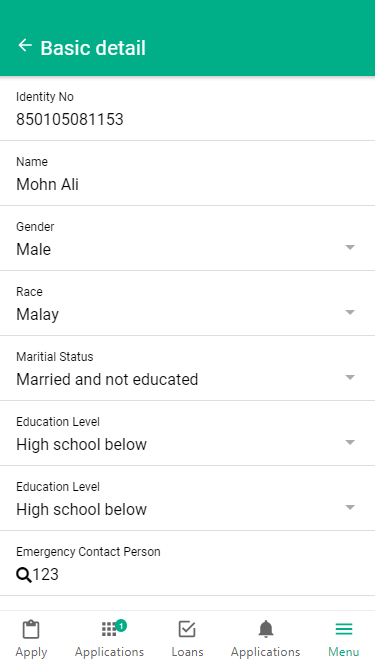This screenshot has height=667, width=375.
Task: Tap the Apply clipboard icon
Action: 31,629
